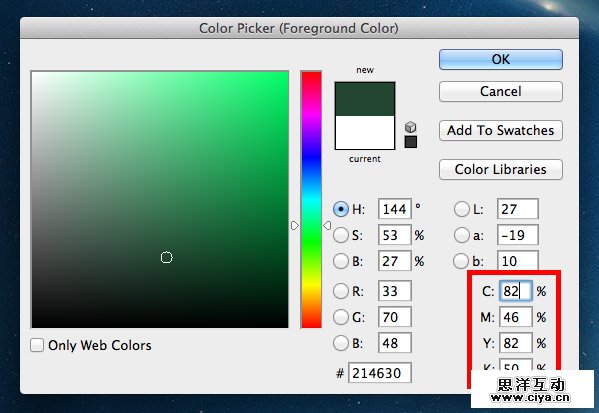This screenshot has height=413, width=599.
Task: Click the web-safe color square below cube
Action: tap(411, 142)
